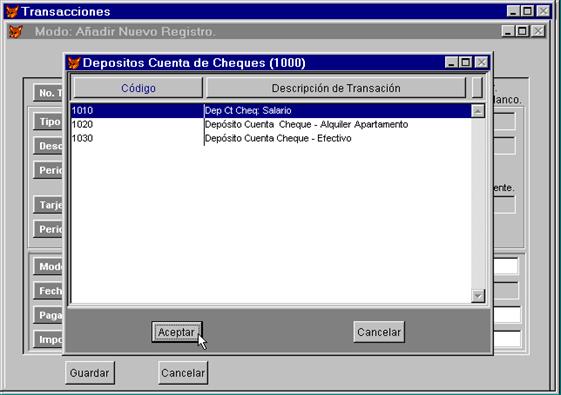Select row 1010 Dep Ct Cheq: Salario

click(271, 111)
